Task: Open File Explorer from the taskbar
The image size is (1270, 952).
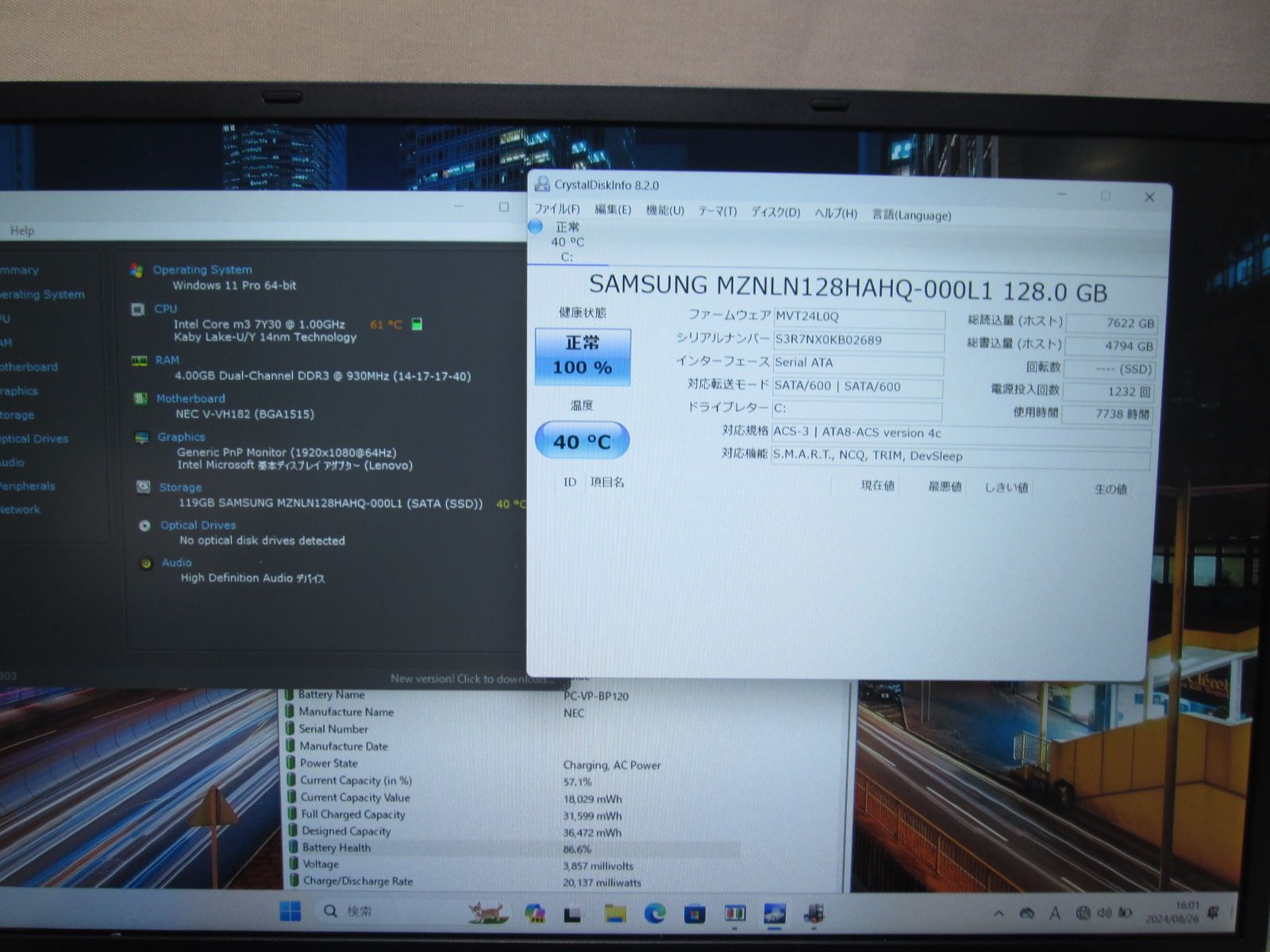Action: click(614, 914)
